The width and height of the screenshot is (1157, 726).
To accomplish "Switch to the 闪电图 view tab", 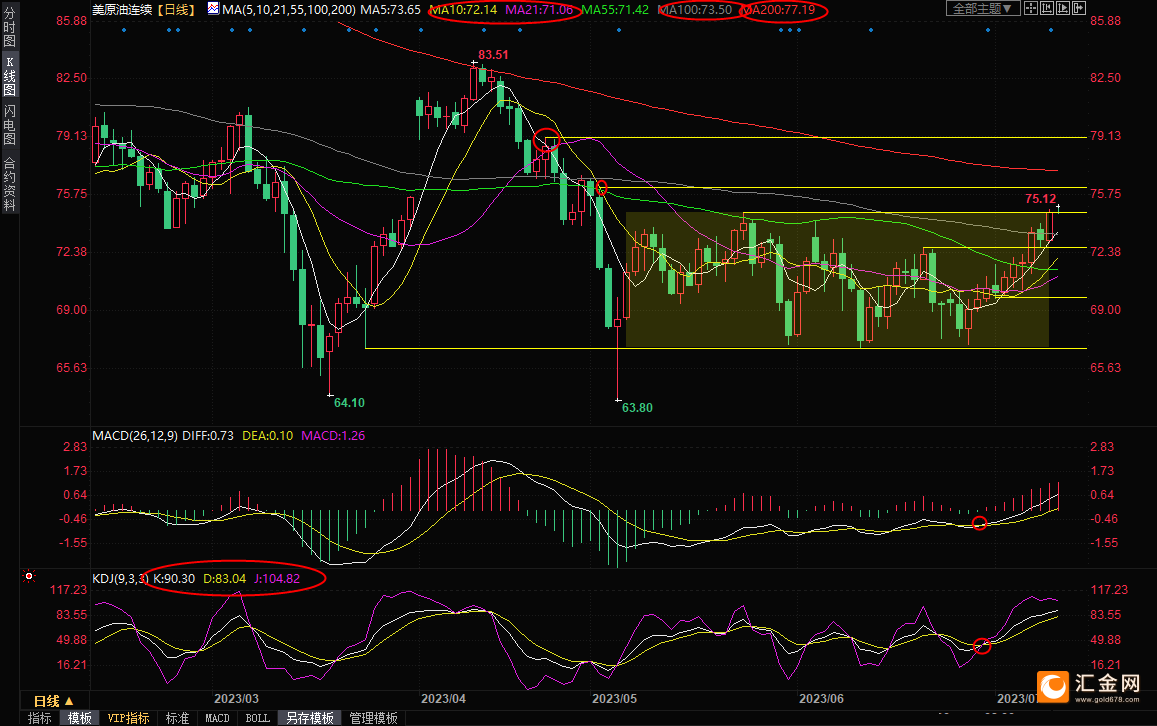I will 9,125.
